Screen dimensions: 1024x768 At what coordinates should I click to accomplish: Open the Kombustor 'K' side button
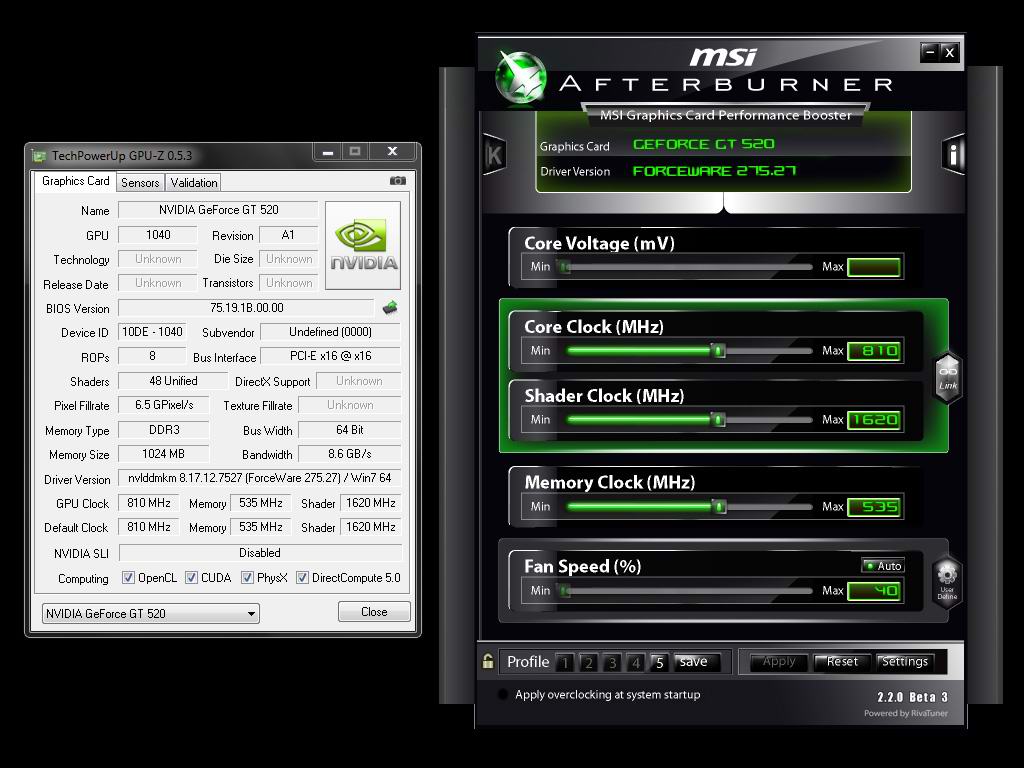coord(494,154)
